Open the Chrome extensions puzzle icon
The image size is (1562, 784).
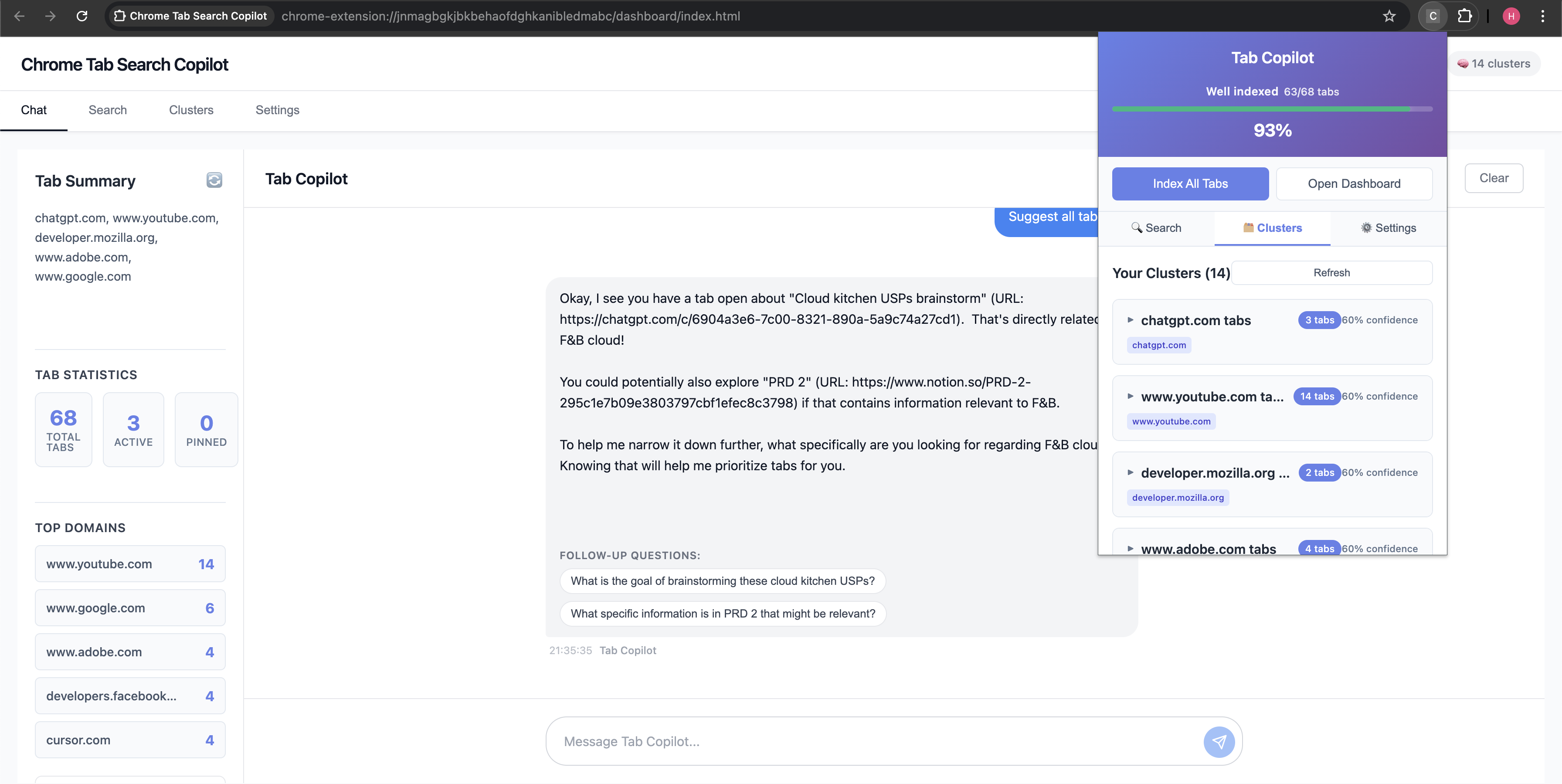click(1464, 17)
